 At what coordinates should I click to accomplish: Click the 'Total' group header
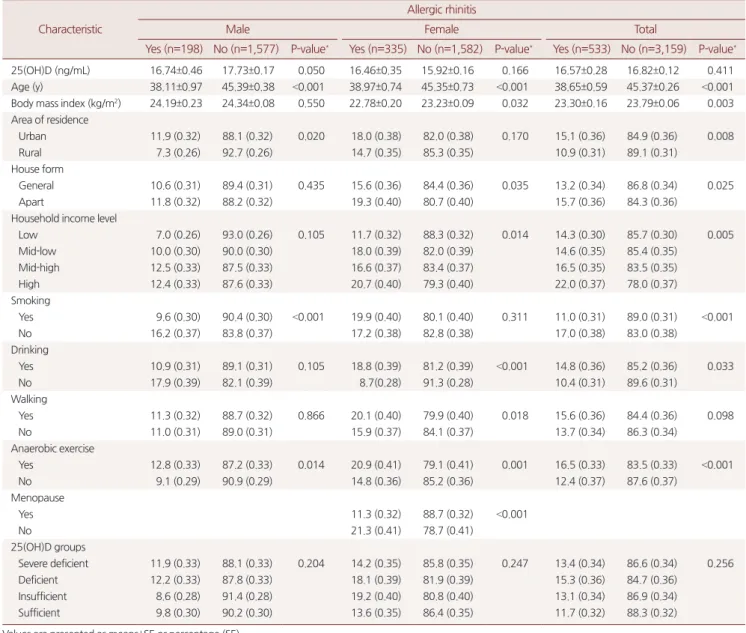pyautogui.click(x=645, y=30)
